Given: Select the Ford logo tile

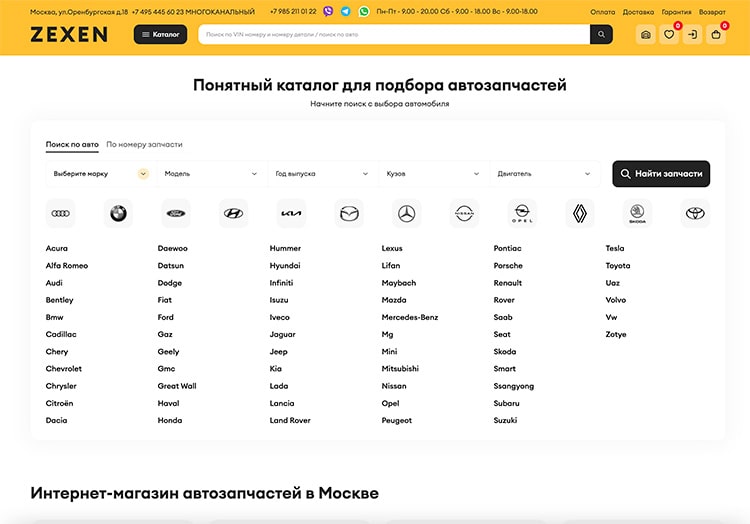Looking at the screenshot, I should click(176, 213).
